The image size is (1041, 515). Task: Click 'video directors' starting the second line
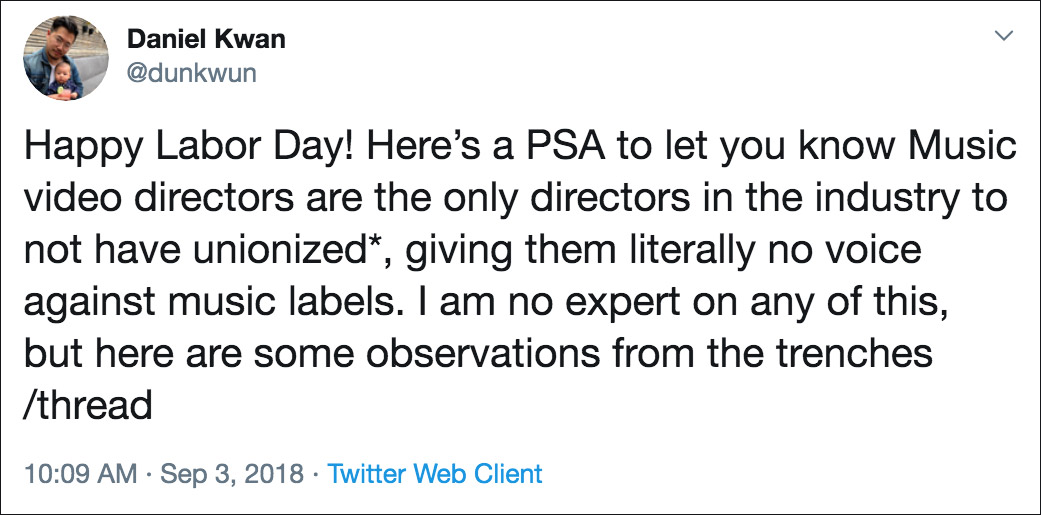tap(135, 198)
